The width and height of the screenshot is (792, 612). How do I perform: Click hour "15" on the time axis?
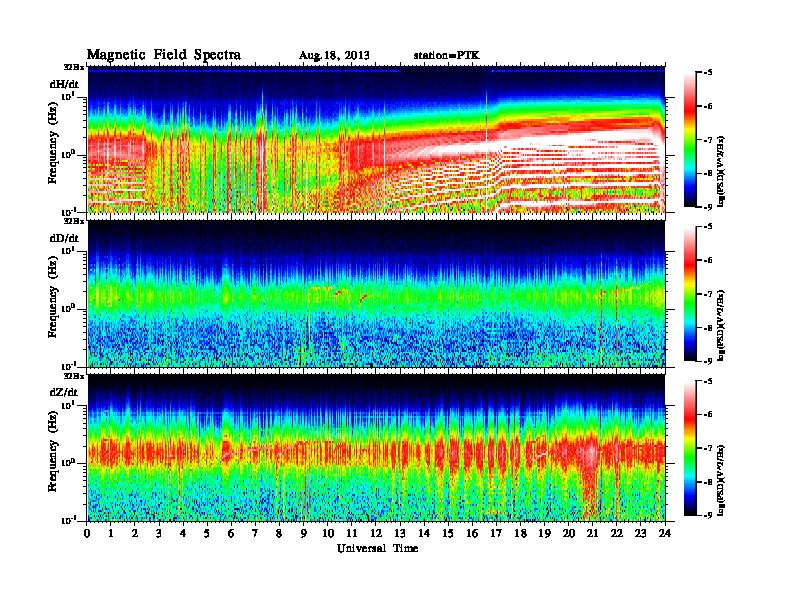(448, 533)
